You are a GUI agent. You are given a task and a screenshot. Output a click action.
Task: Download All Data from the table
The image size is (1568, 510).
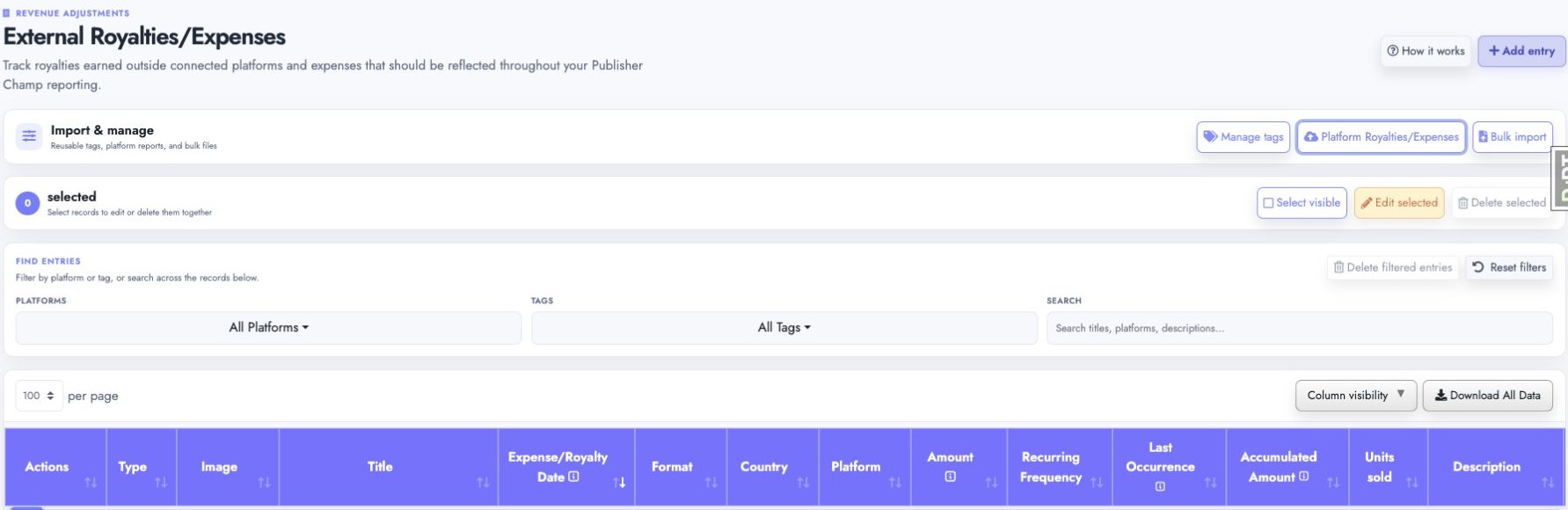pyautogui.click(x=1488, y=396)
